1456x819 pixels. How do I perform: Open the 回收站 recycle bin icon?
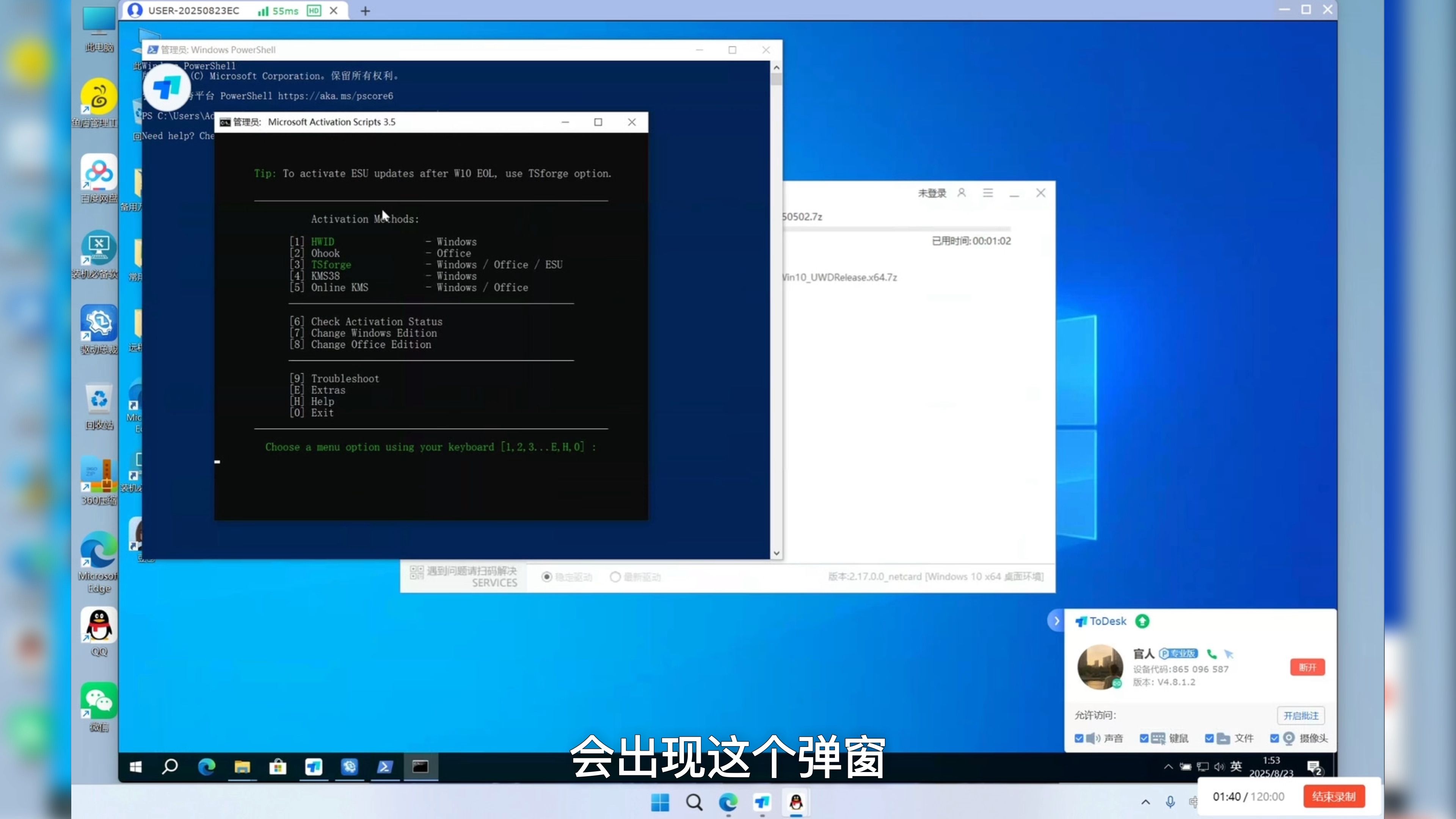99,406
